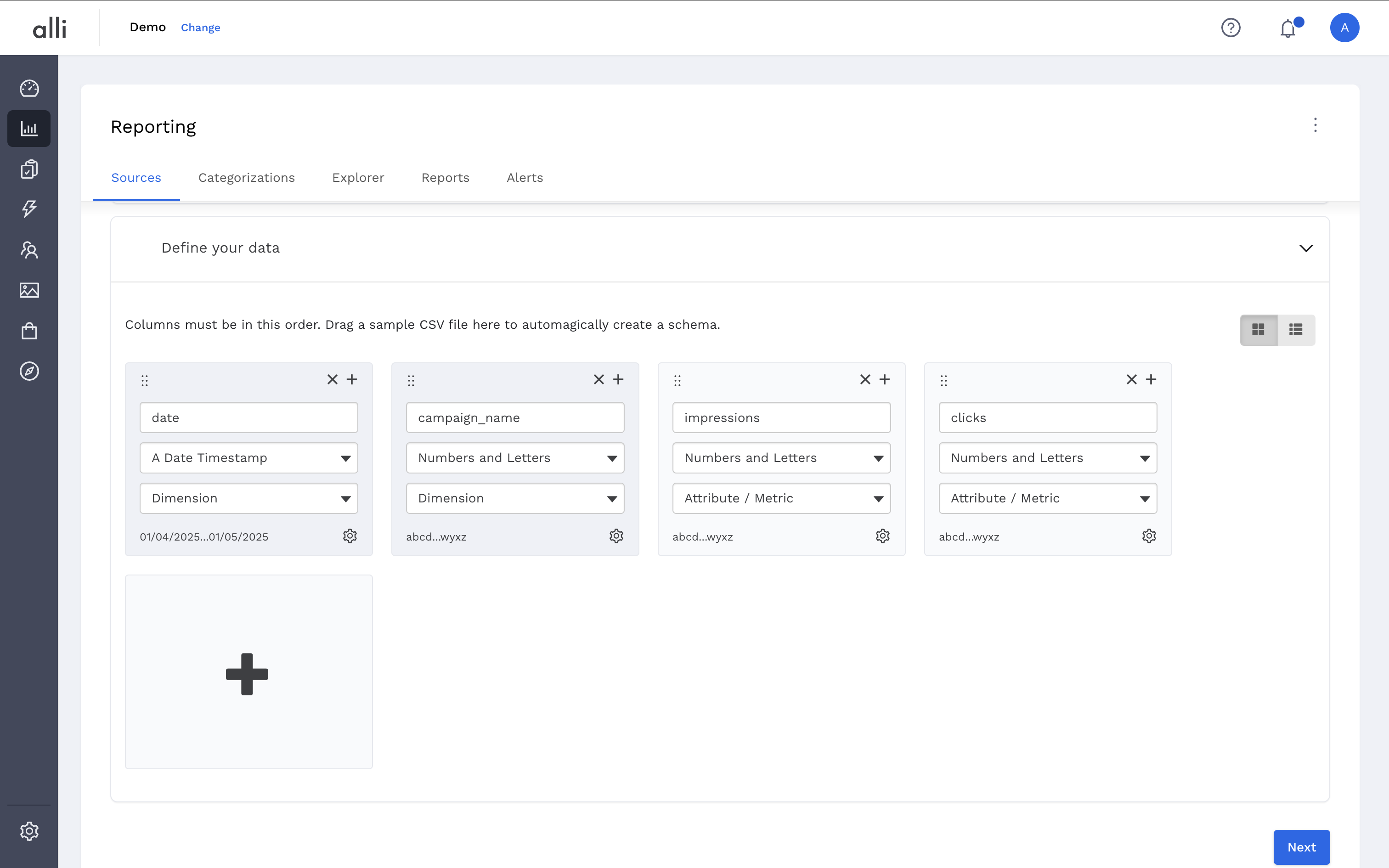Open the image gallery sidebar icon
1389x868 pixels.
click(28, 290)
